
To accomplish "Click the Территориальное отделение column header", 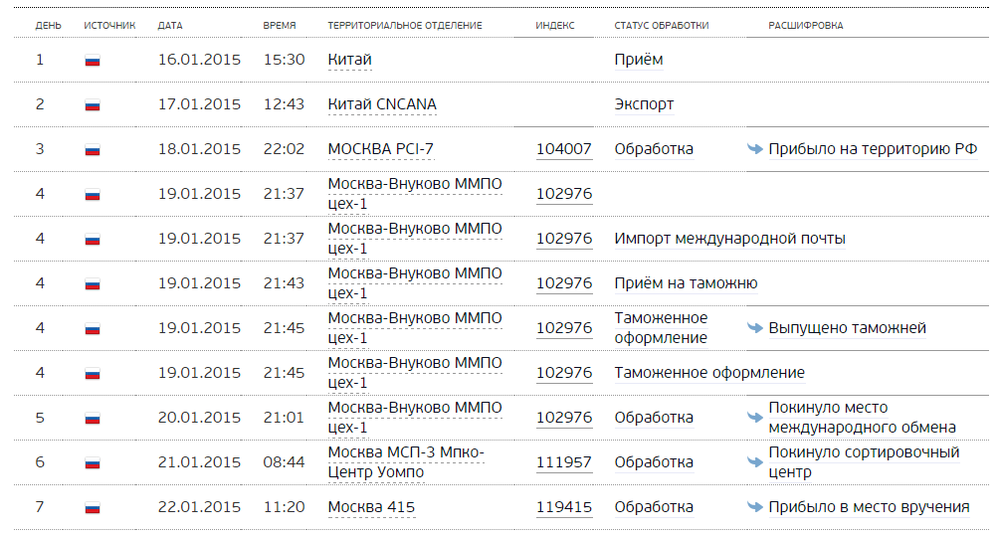I will click(405, 26).
